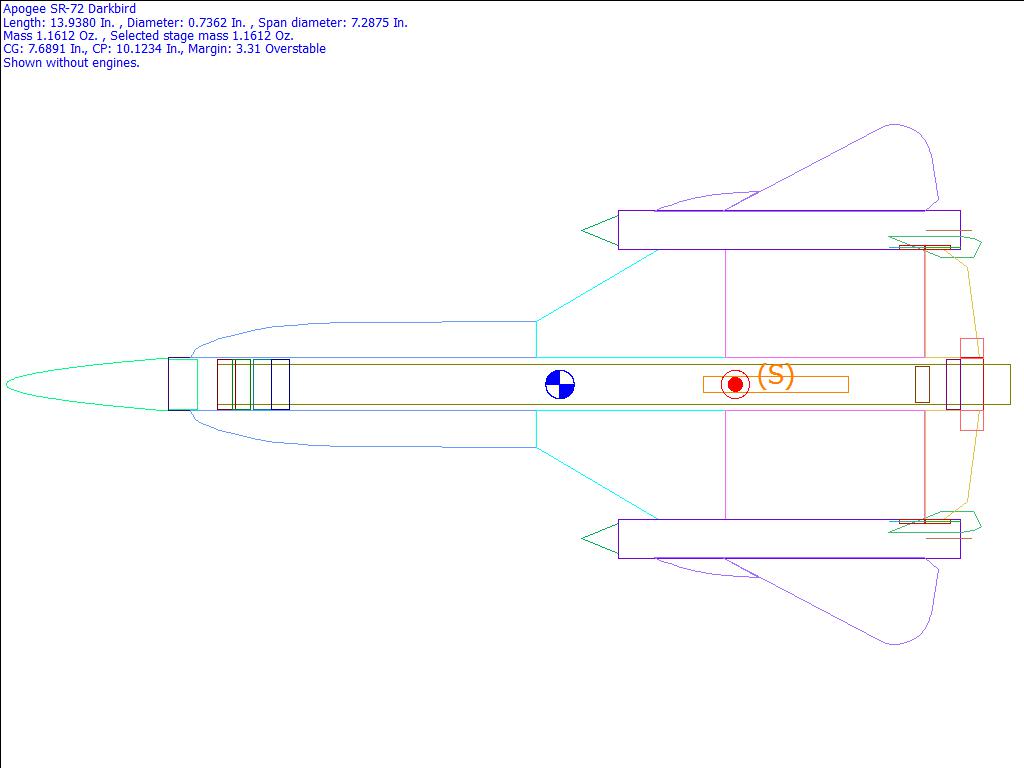
Task: Click the Length and Diameter text line
Action: point(205,23)
